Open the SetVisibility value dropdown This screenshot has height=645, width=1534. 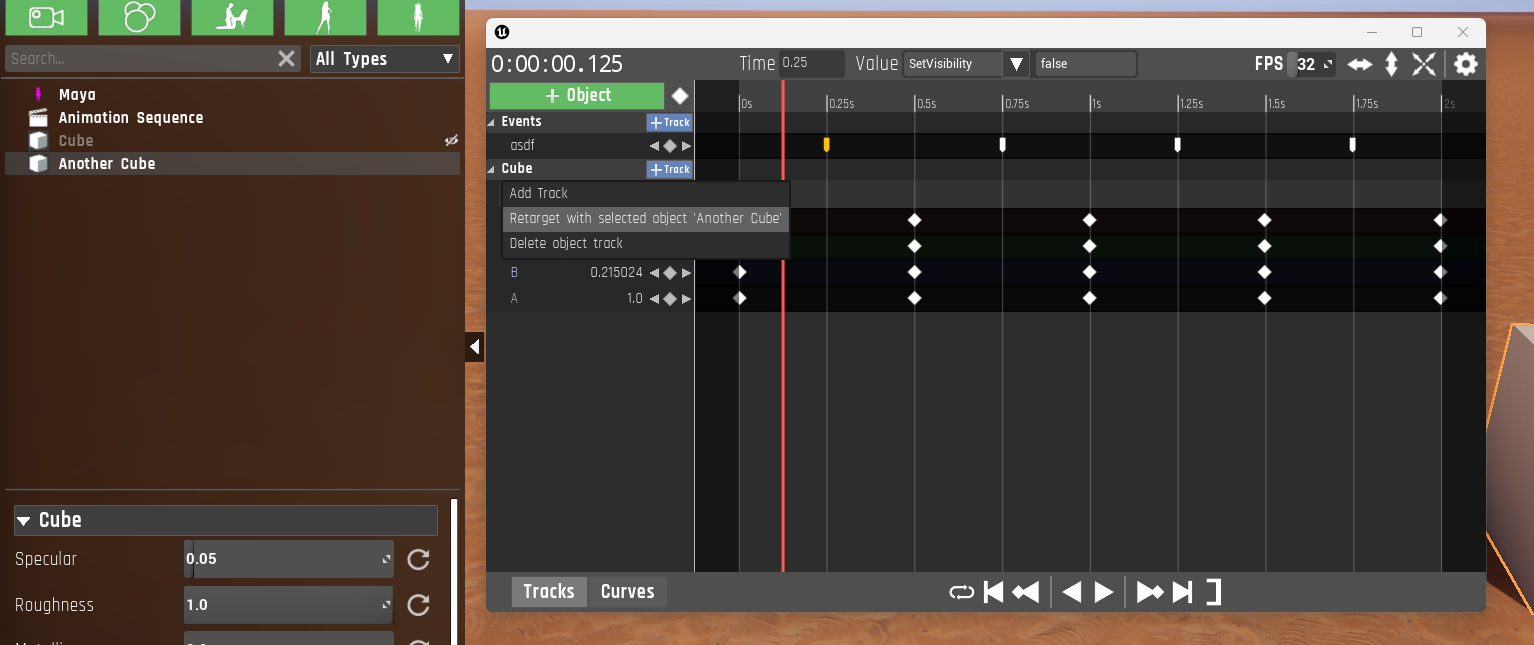click(x=1016, y=64)
